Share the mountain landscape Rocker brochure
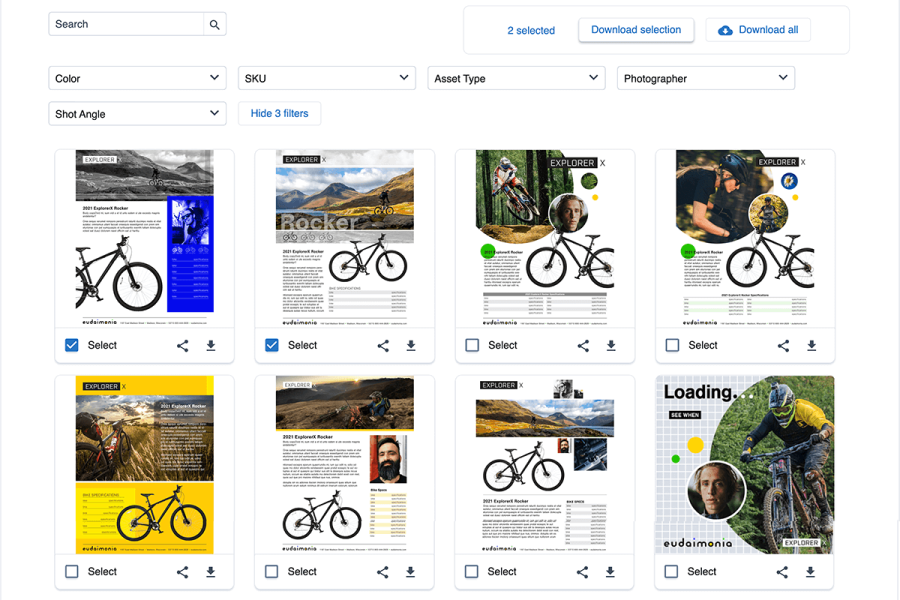Image resolution: width=900 pixels, height=600 pixels. coord(383,345)
